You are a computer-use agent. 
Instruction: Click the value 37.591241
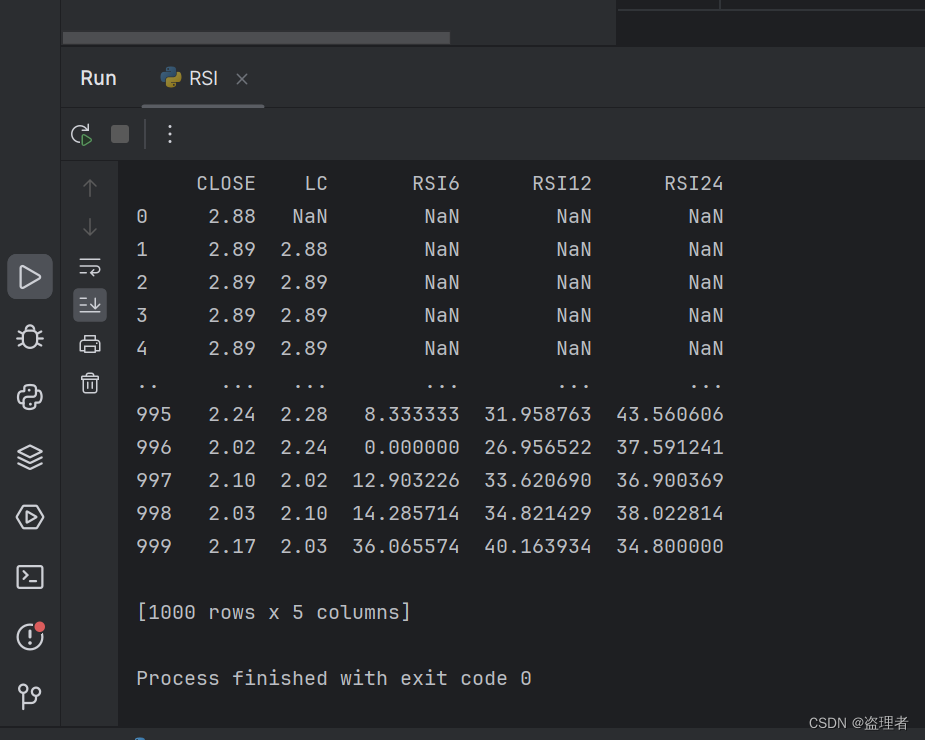point(670,447)
